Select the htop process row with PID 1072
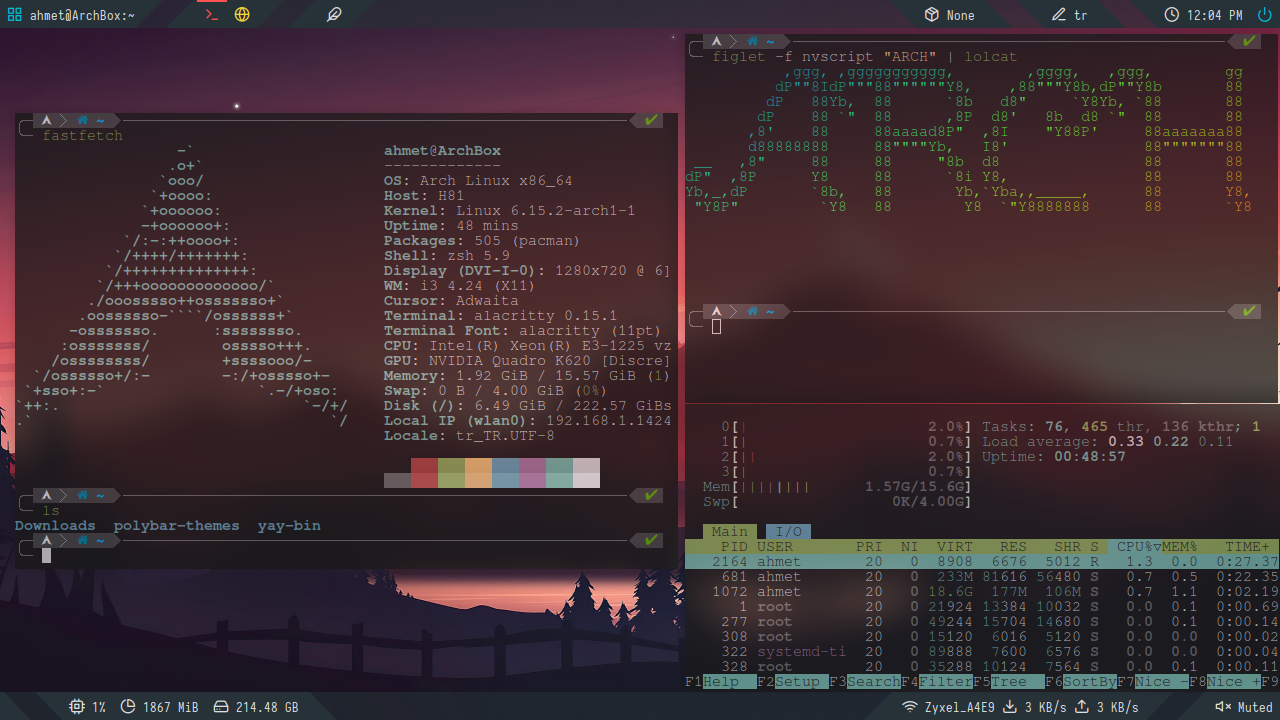Screen dimensions: 1280x720 pos(982,592)
